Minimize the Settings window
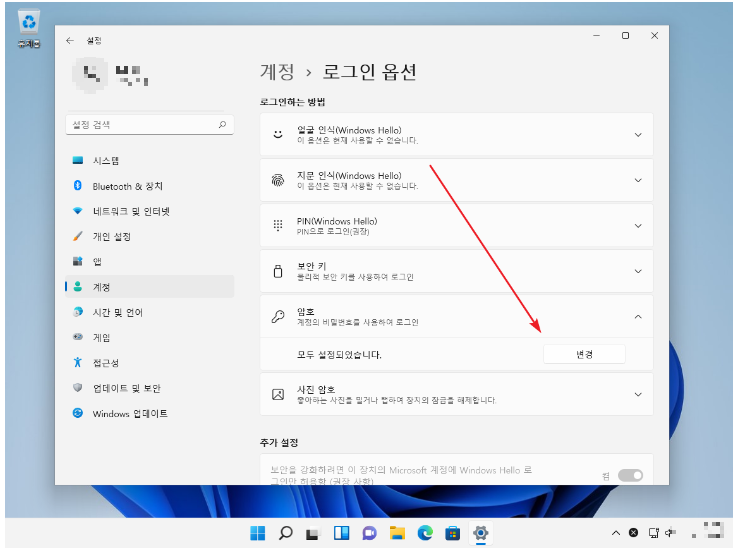Viewport: 738px width, 554px height. [597, 36]
